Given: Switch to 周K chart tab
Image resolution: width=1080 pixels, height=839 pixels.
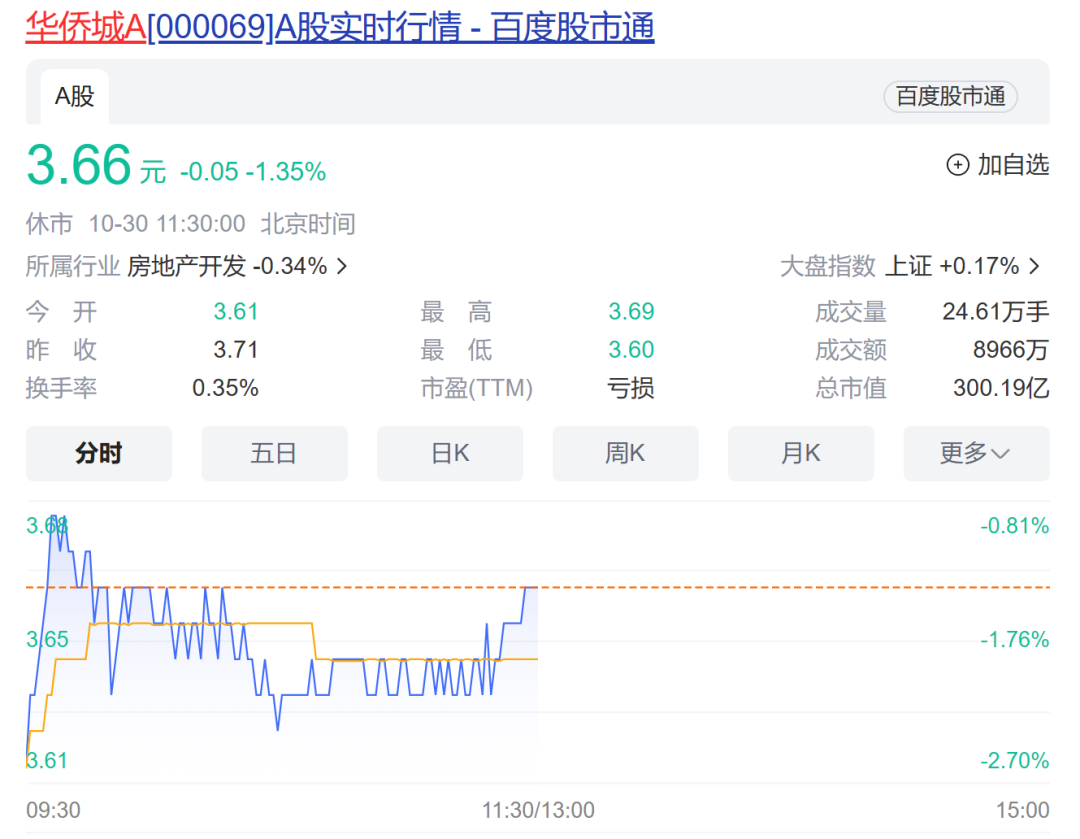Looking at the screenshot, I should pos(625,453).
